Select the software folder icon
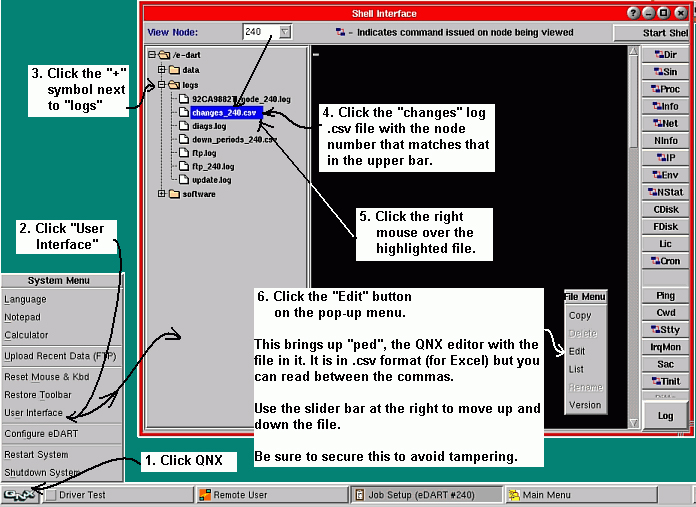The image size is (696, 507). coord(174,194)
